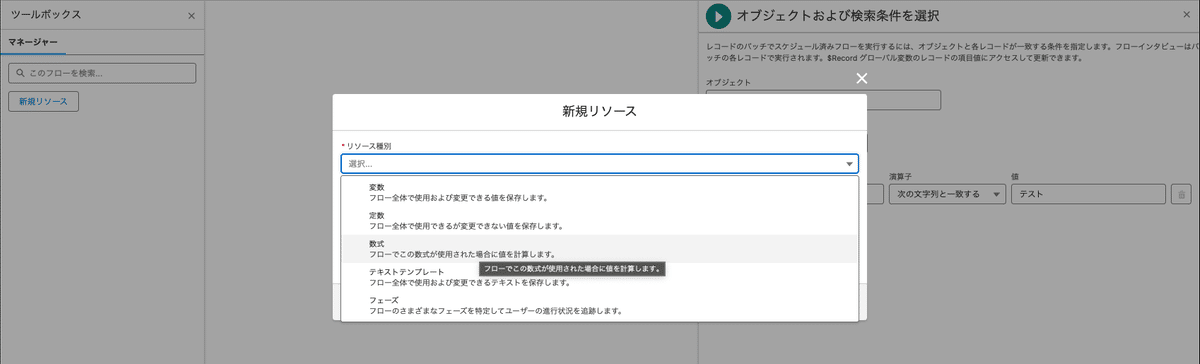This screenshot has height=364, width=1200.
Task: Click the search magnifier icon in toolbox
Action: 19,73
